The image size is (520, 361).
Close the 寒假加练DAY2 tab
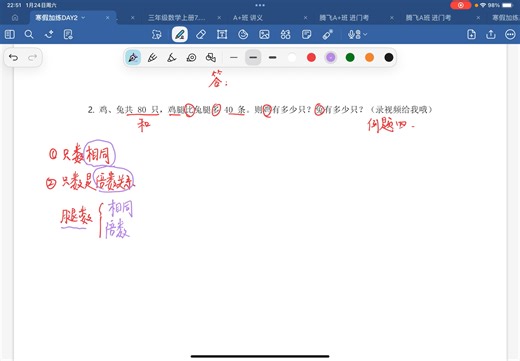point(107,18)
